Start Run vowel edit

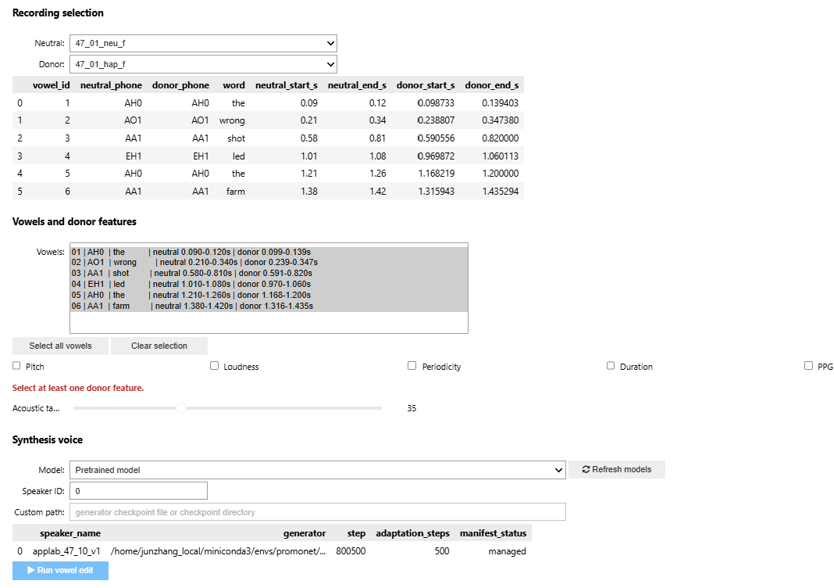tap(60, 570)
